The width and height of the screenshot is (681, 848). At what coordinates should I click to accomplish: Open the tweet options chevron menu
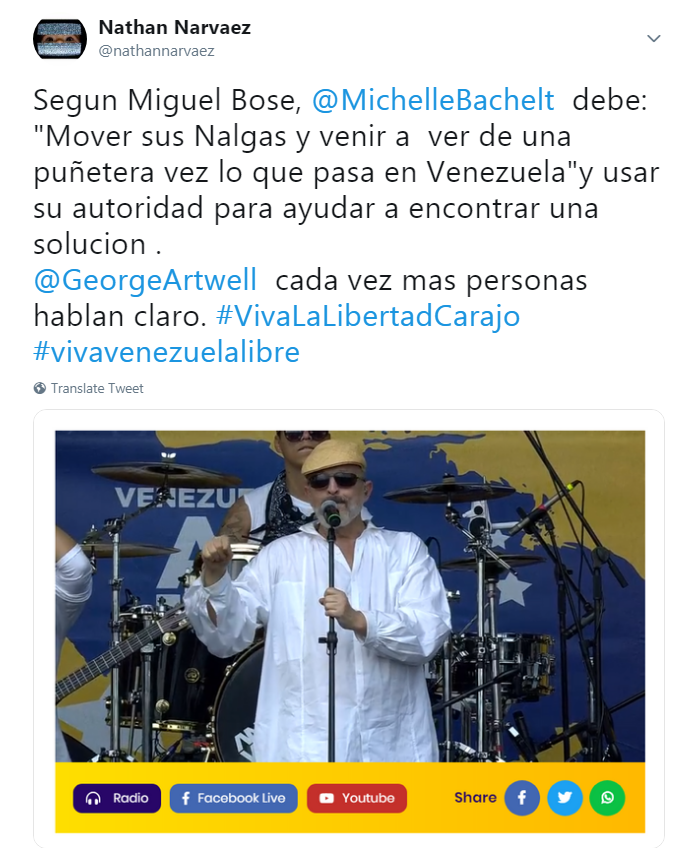pos(653,38)
